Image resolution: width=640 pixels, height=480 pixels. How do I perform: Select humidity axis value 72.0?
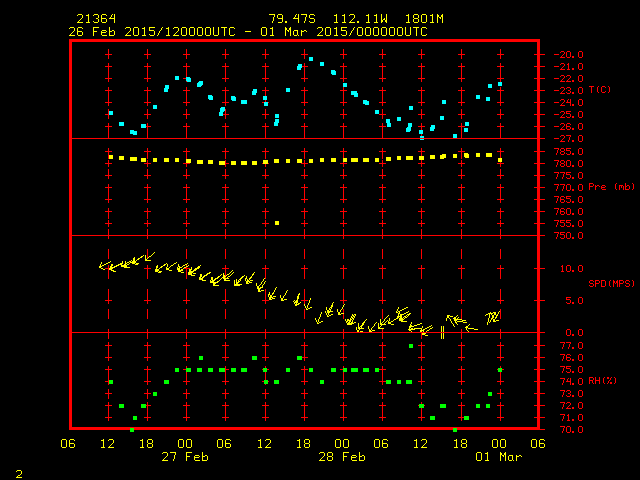[x=571, y=406]
